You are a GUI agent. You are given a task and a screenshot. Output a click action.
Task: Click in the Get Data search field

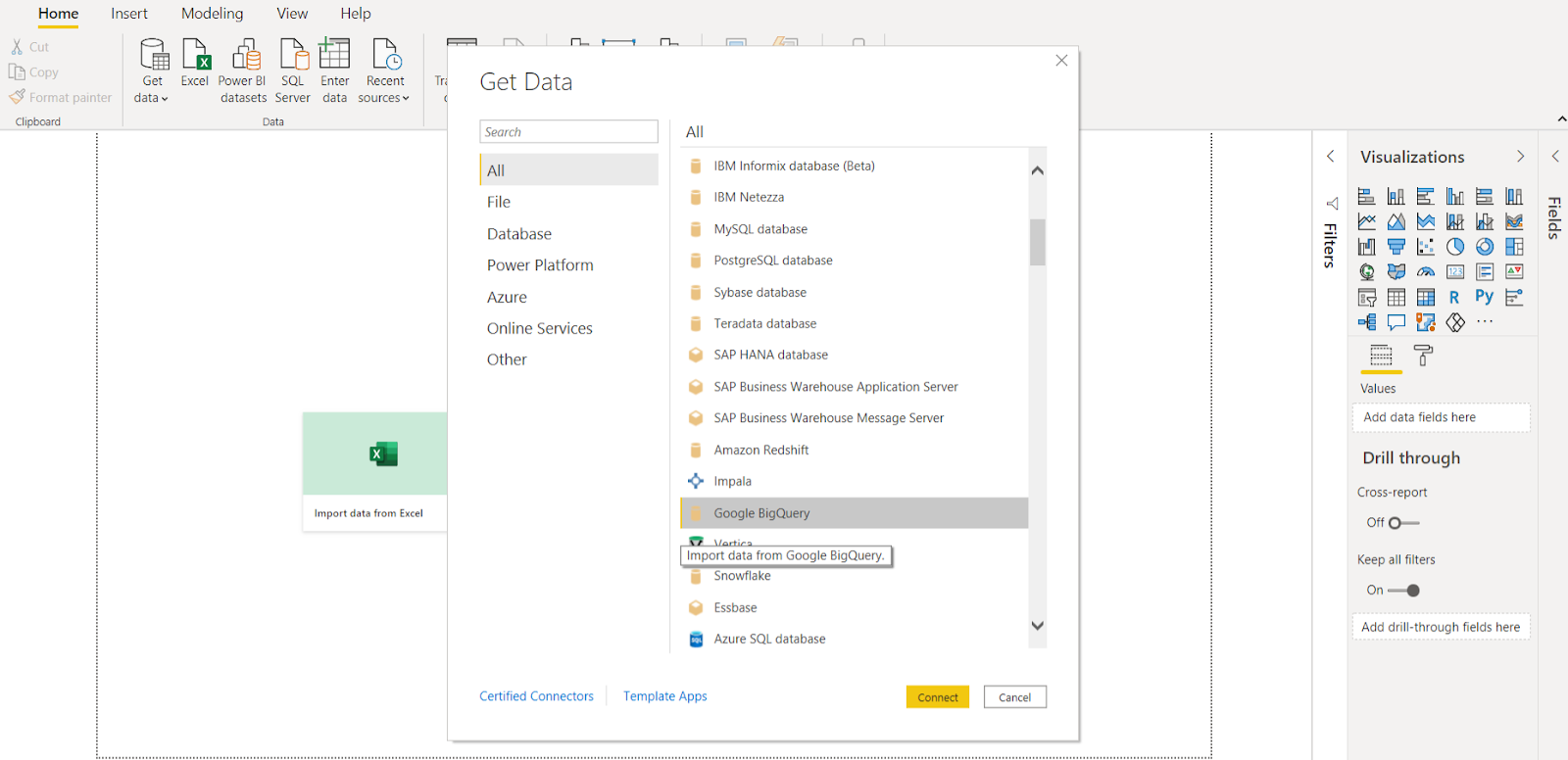(x=568, y=132)
